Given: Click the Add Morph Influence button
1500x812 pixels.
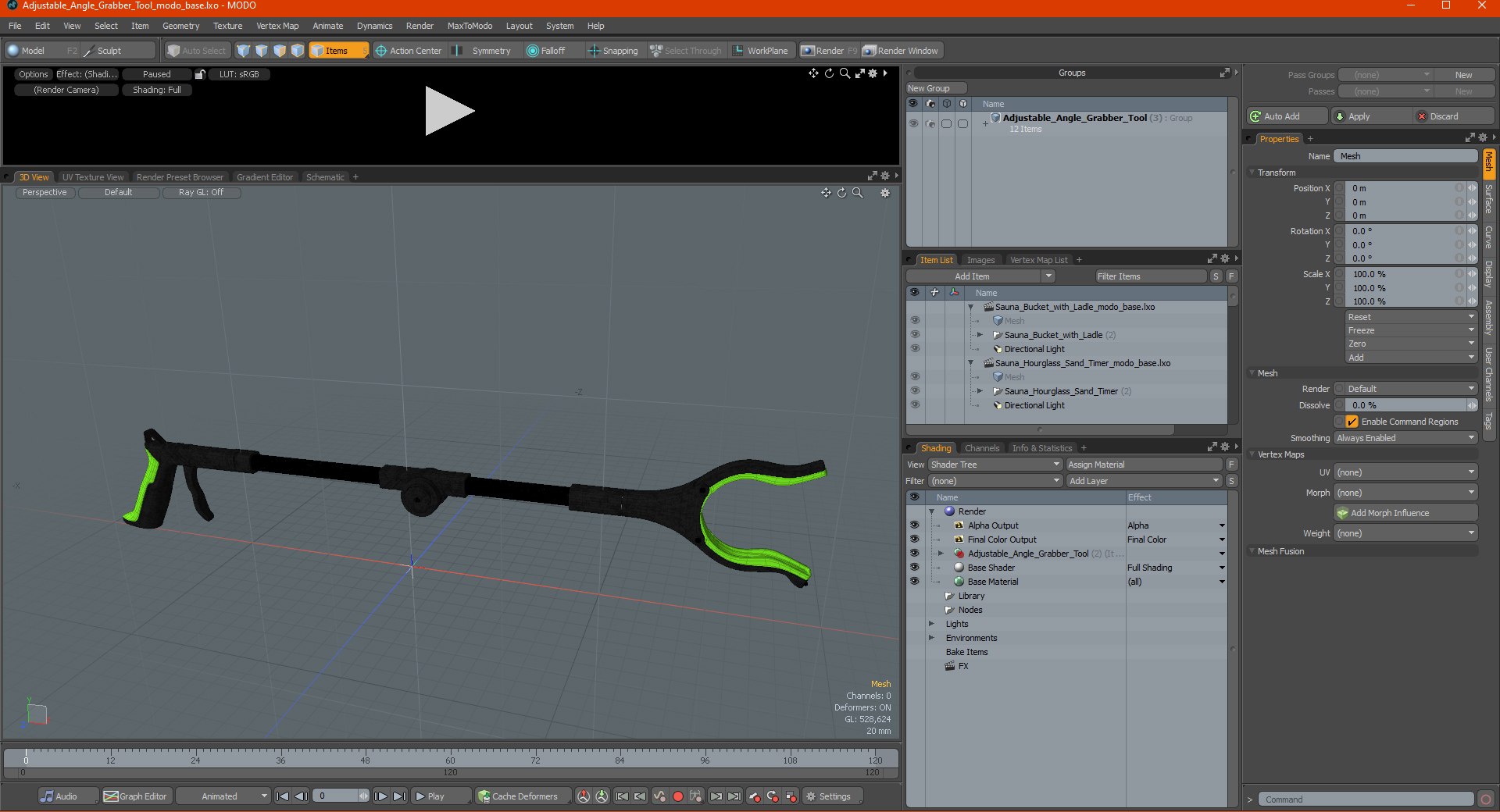Looking at the screenshot, I should [1405, 513].
